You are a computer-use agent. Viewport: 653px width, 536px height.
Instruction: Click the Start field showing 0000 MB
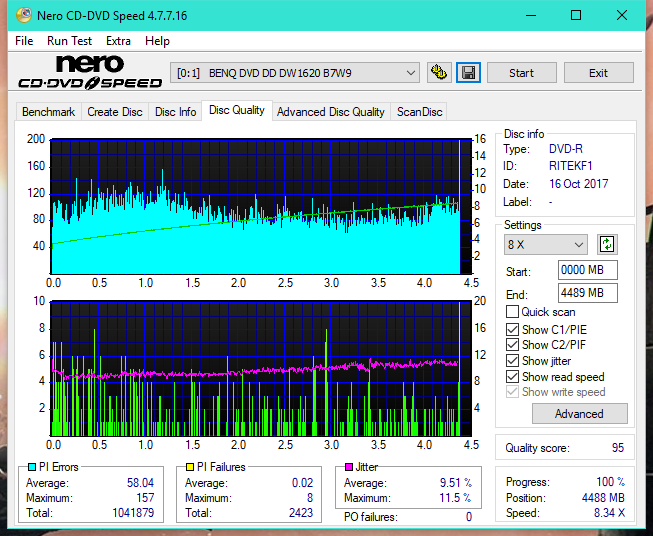587,270
